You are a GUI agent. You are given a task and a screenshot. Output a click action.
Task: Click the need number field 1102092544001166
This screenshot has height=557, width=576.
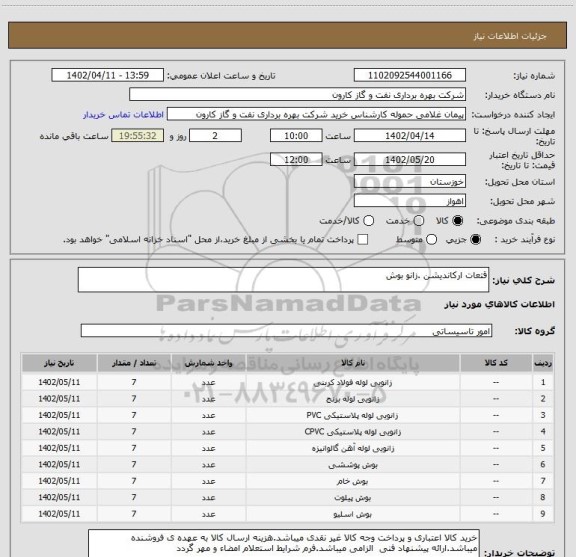pos(410,75)
